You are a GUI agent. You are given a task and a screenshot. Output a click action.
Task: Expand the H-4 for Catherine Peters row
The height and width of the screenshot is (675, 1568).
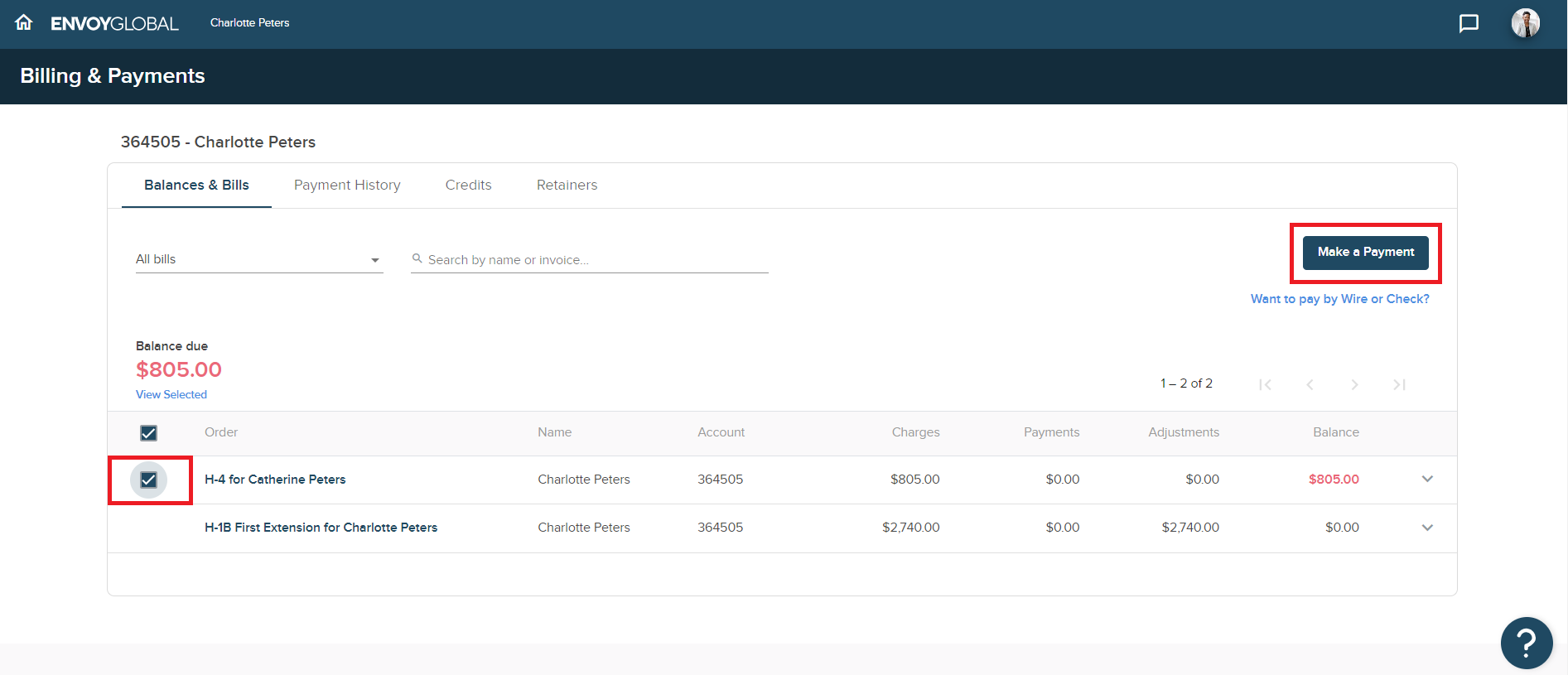pos(1427,480)
